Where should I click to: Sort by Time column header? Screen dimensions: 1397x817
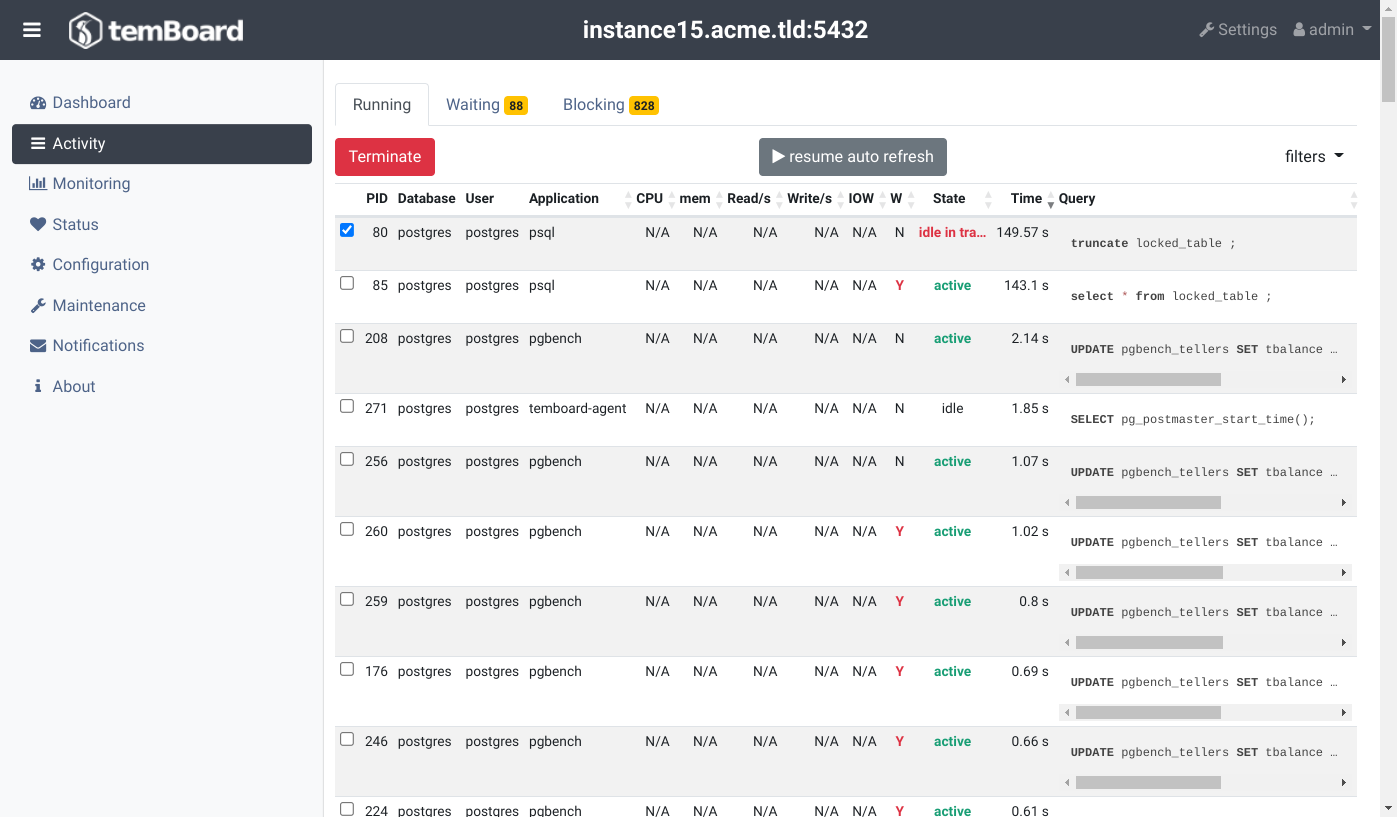click(x=1026, y=198)
